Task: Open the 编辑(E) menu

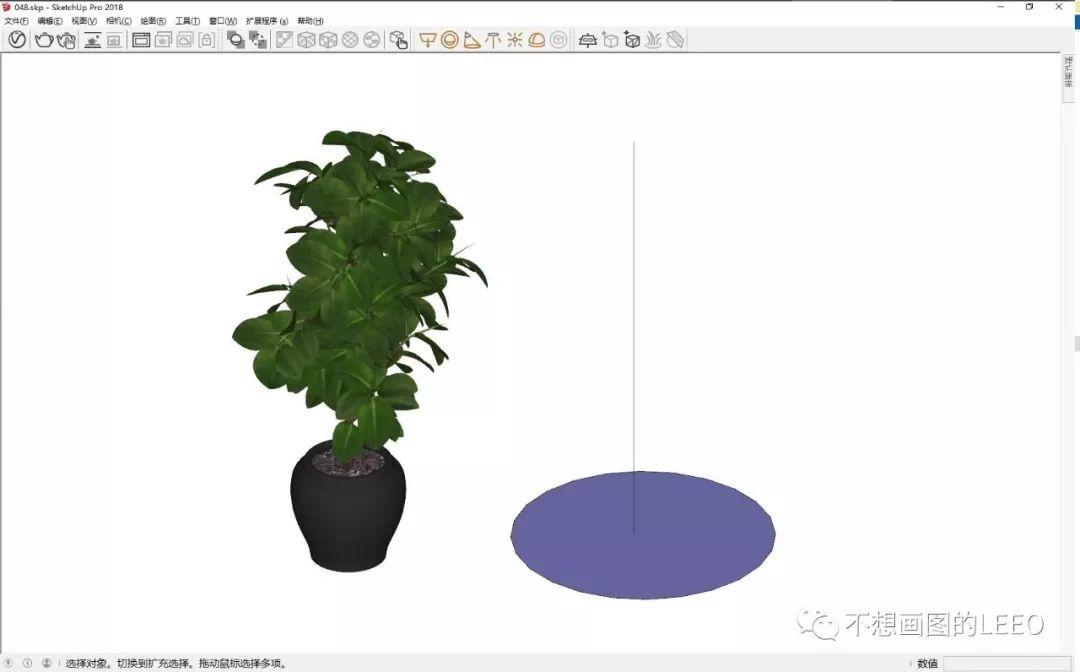Action: tap(50, 21)
